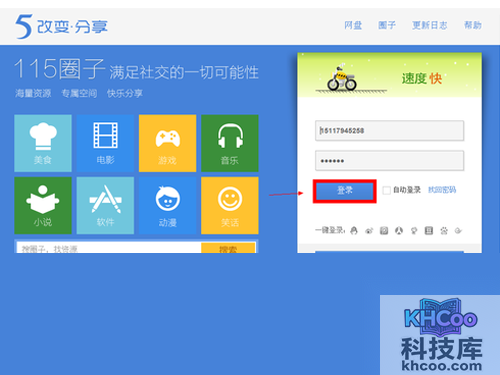Click the 专属空间 text

[79, 93]
